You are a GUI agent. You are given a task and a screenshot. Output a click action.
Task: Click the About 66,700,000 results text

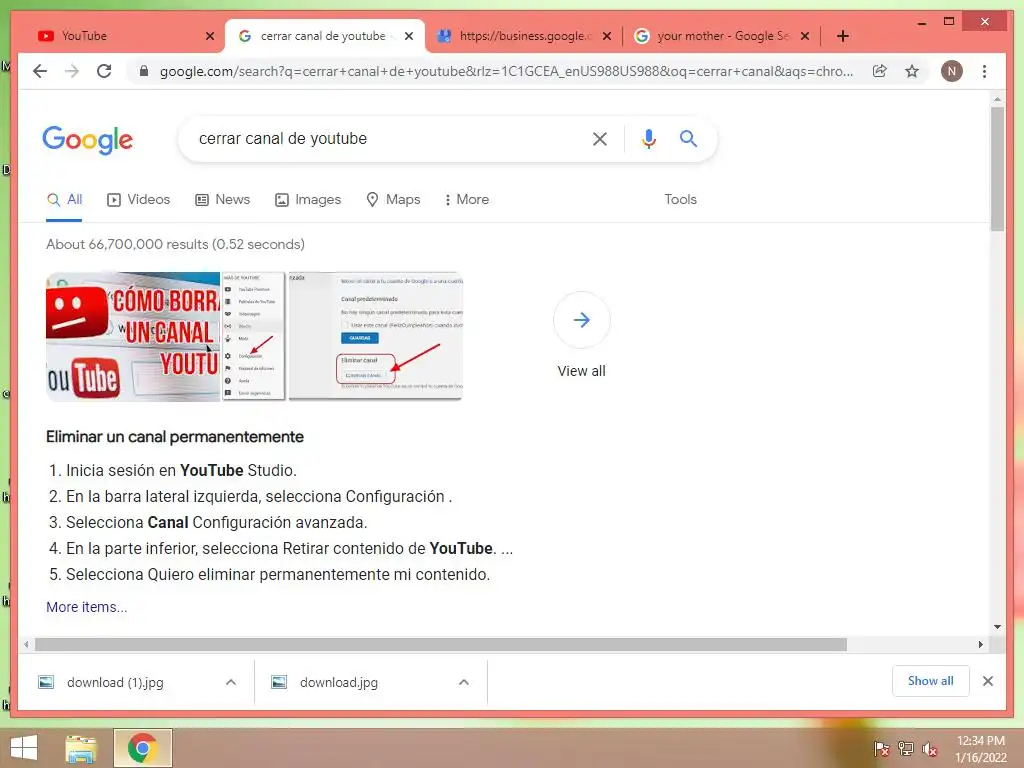pos(175,244)
